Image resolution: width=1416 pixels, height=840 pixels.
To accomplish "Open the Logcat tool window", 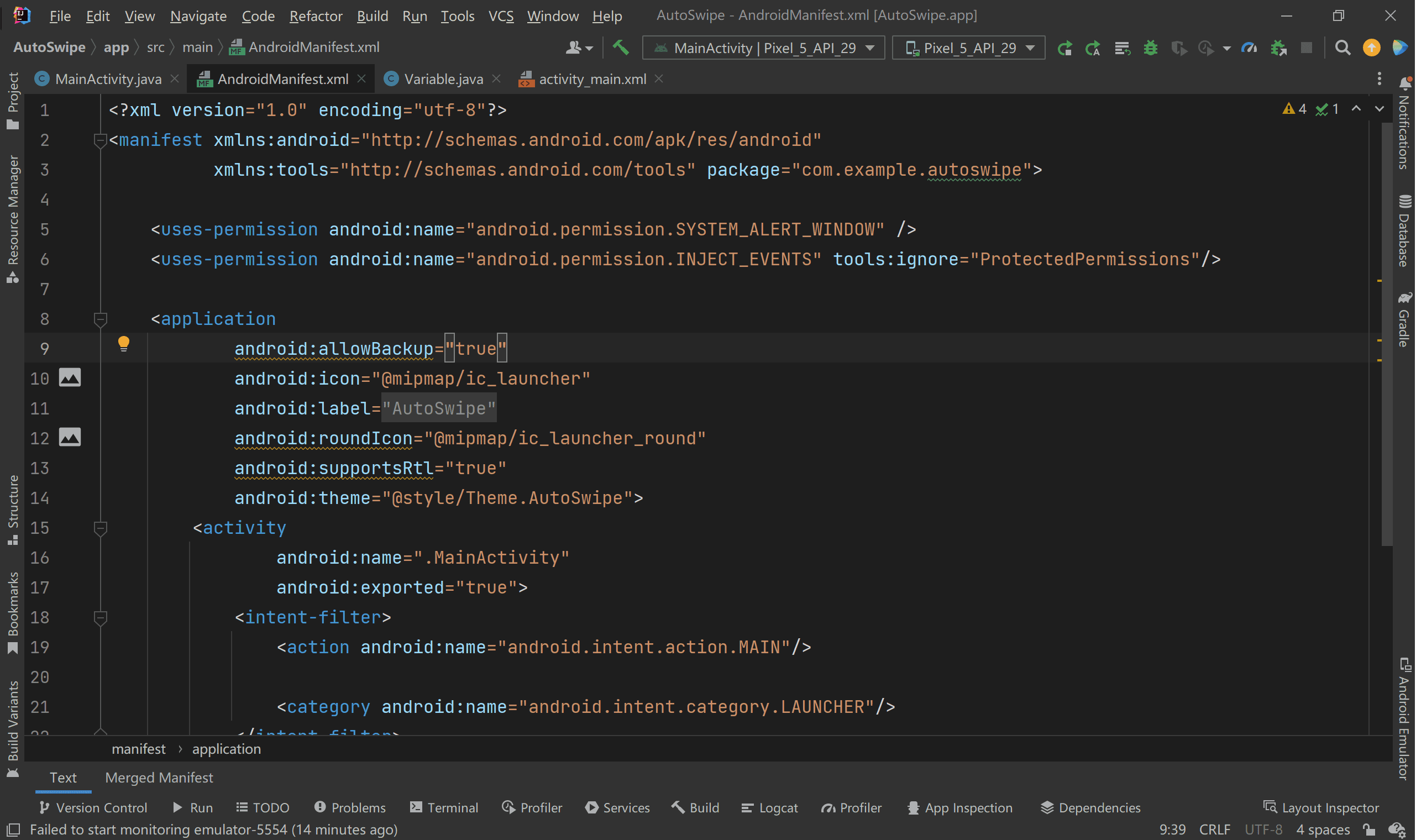I will tap(770, 808).
